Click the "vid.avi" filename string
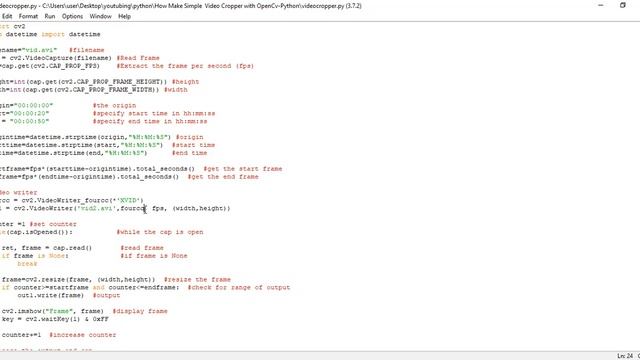 (x=39, y=50)
